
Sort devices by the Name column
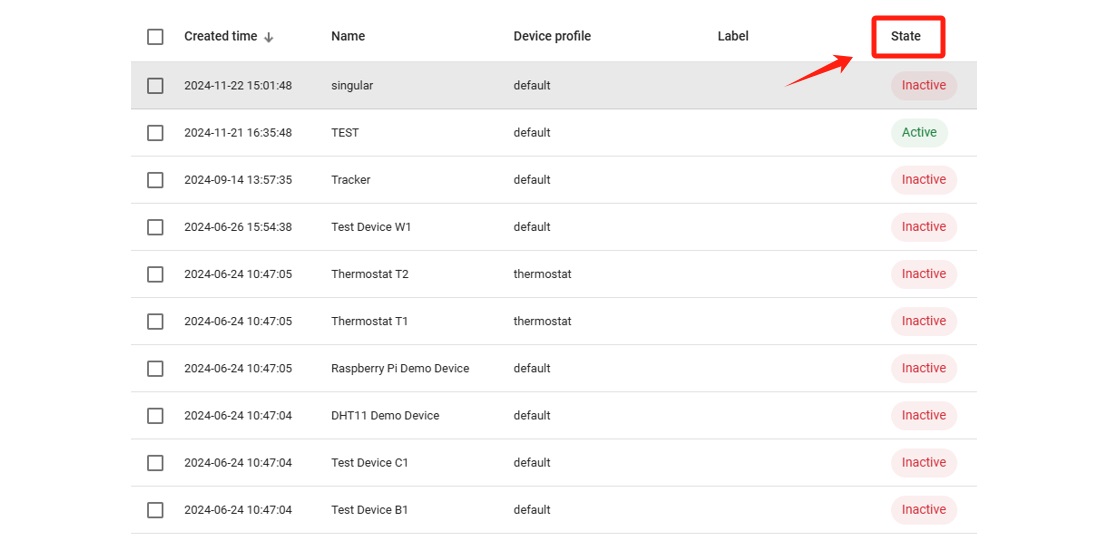[348, 36]
